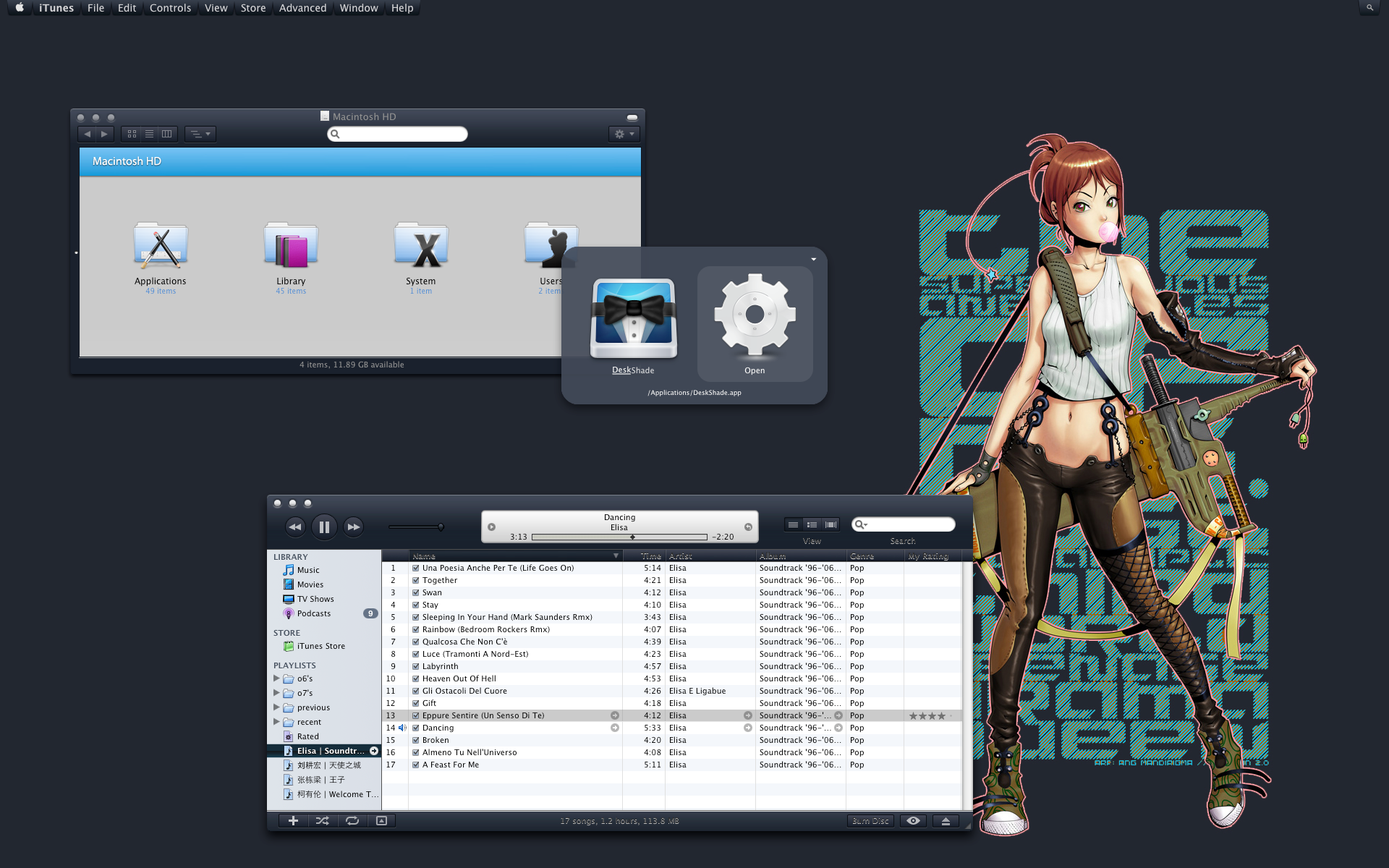Go back in Finder window

(87, 134)
